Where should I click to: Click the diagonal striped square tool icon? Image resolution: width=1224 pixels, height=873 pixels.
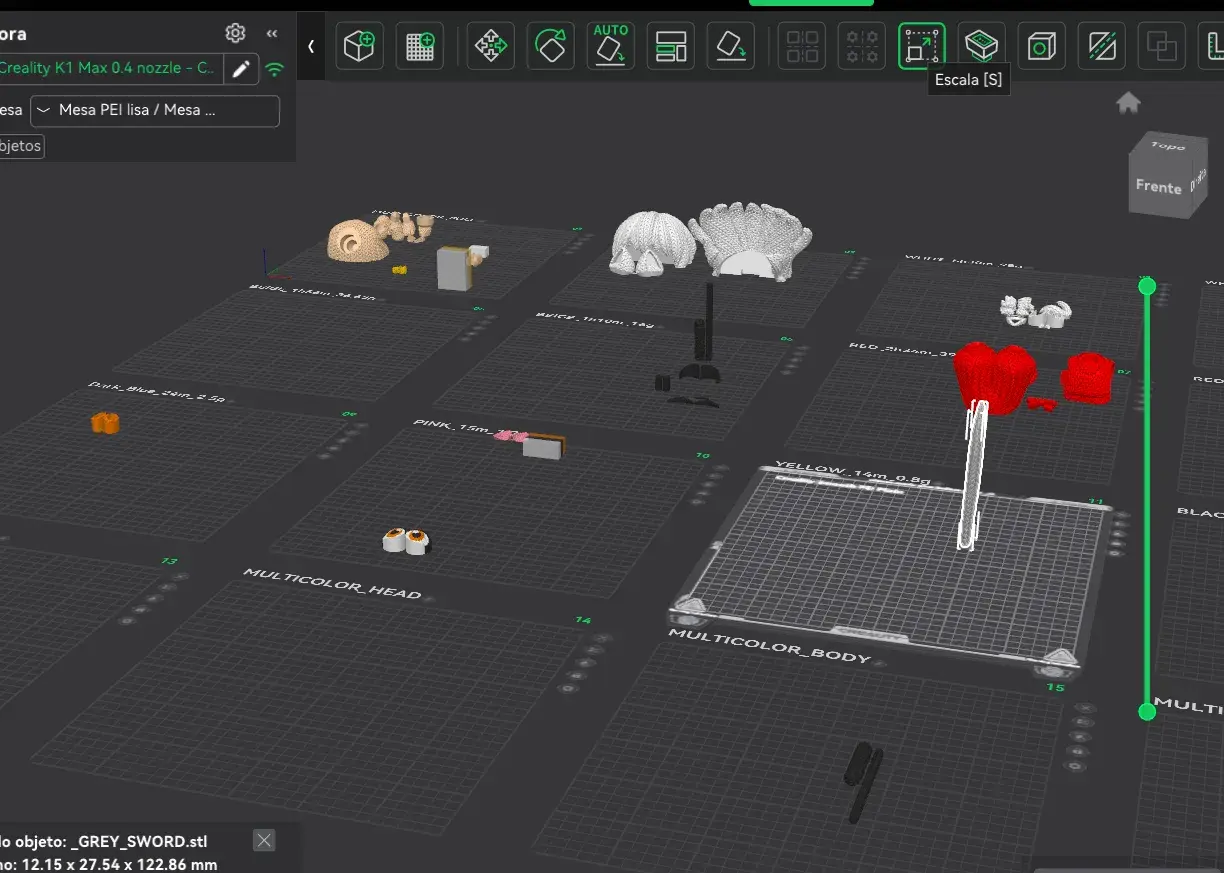tap(1102, 46)
